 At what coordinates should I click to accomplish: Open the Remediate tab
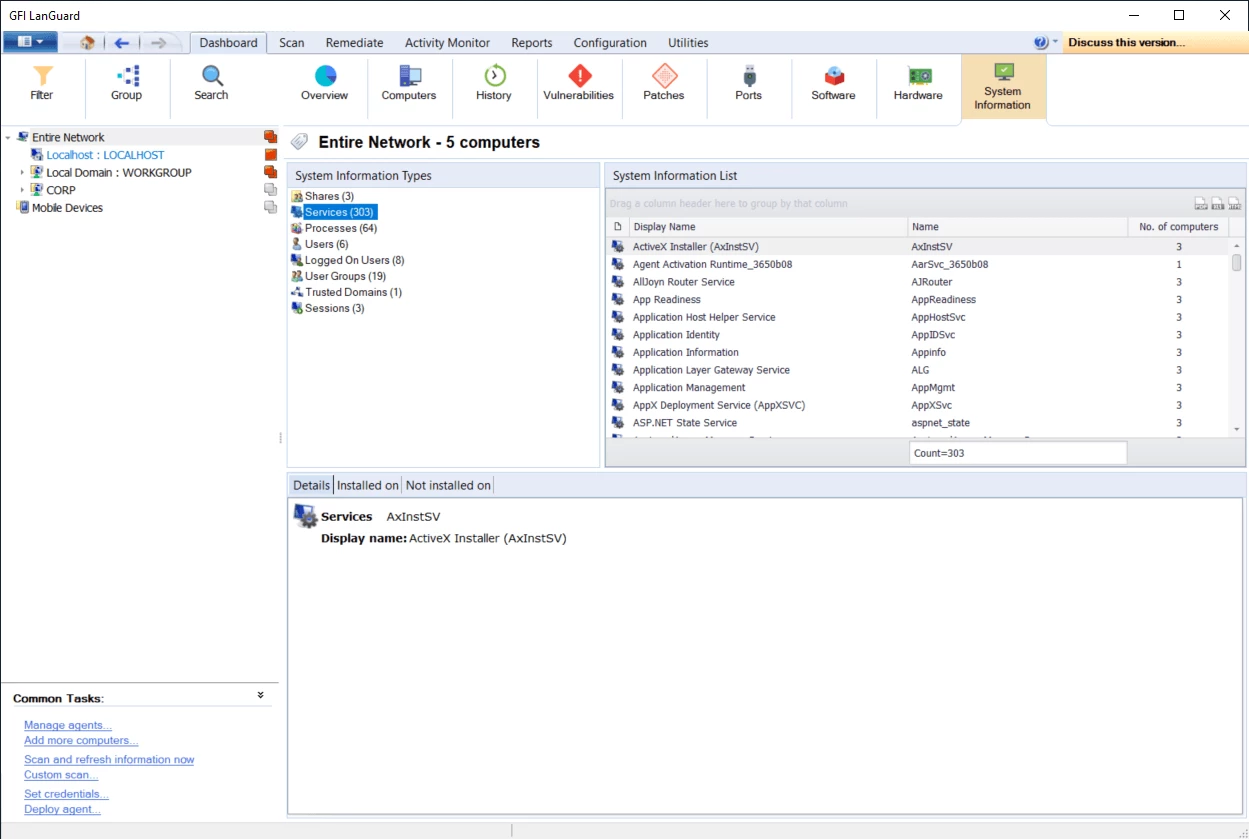click(x=354, y=43)
